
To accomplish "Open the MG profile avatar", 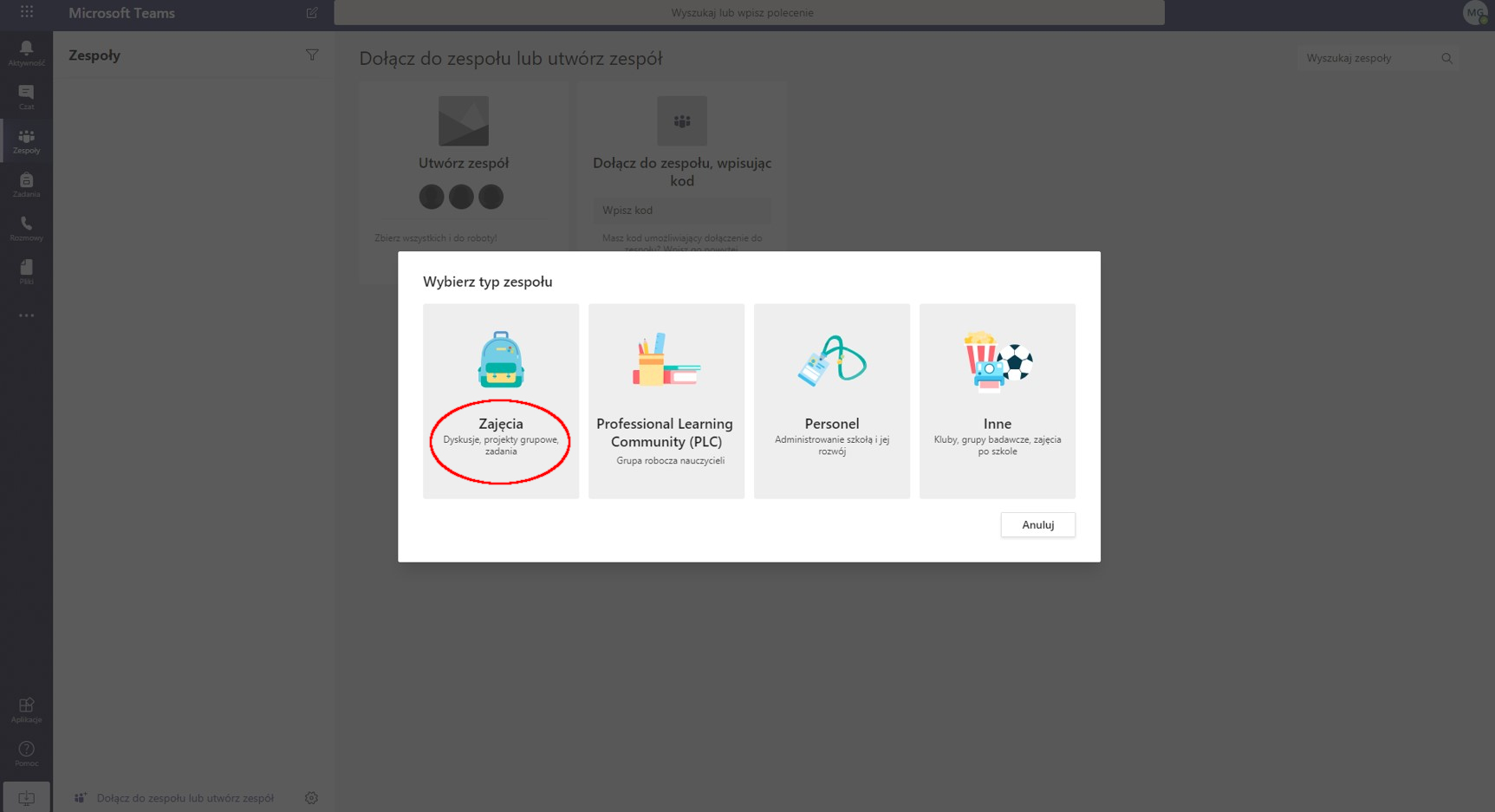I will (1475, 13).
